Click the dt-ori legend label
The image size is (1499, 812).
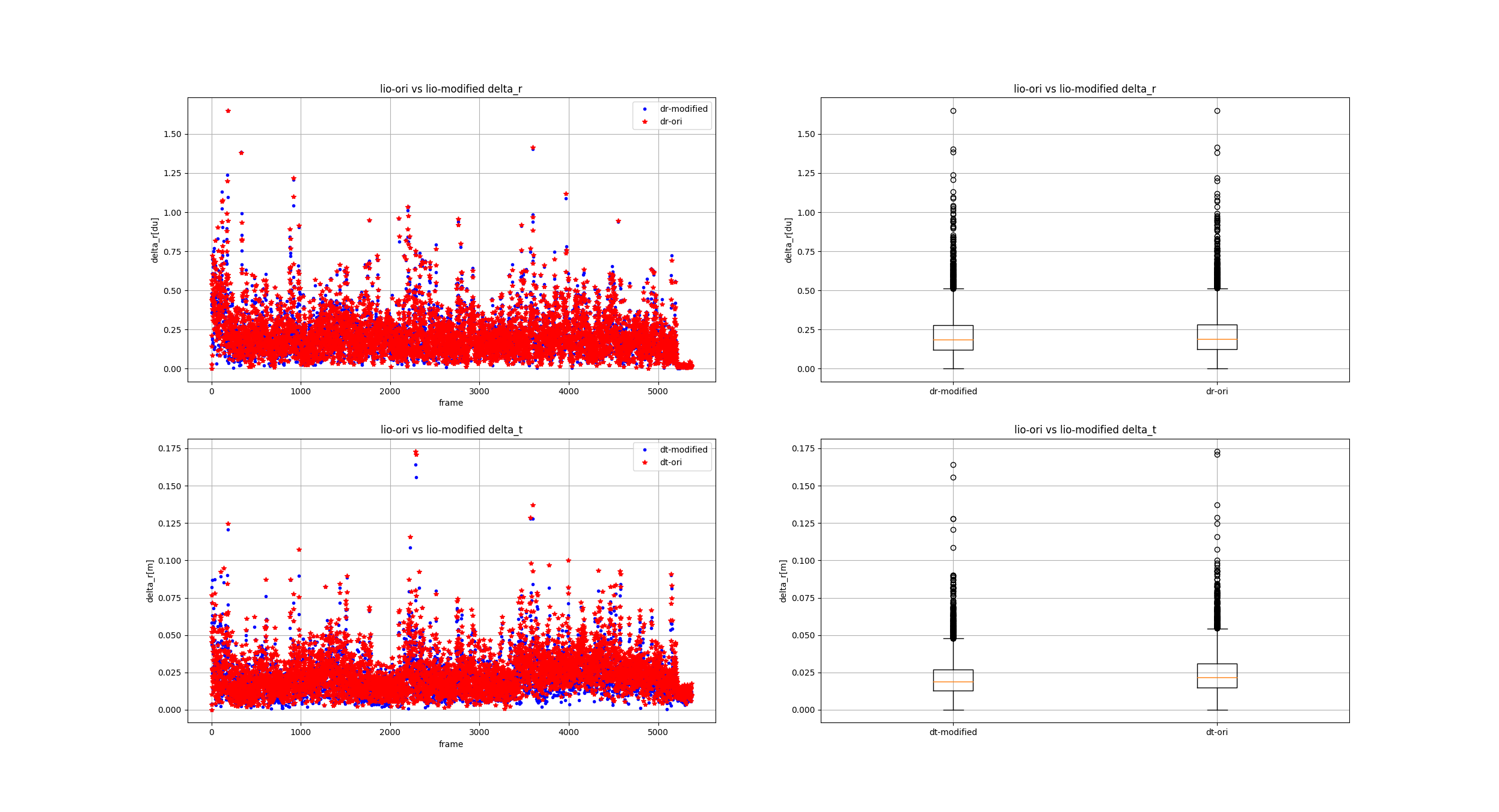coord(670,462)
